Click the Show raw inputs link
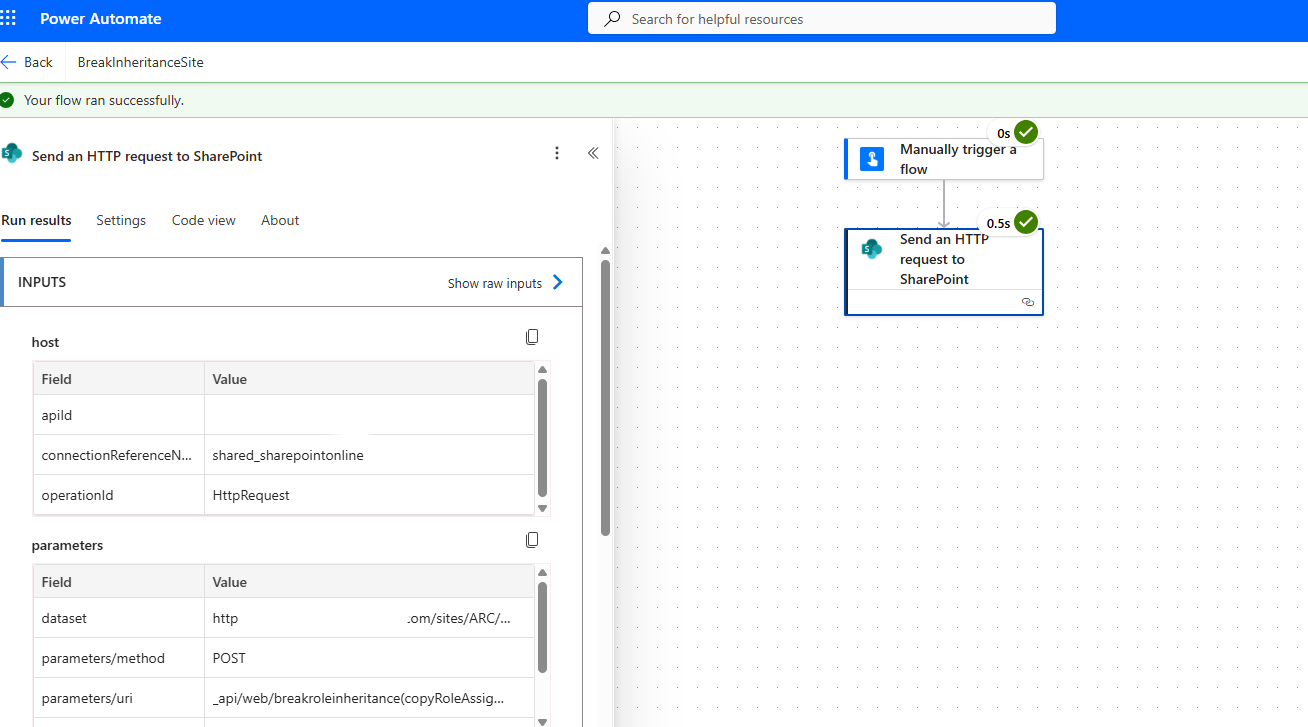 [494, 283]
